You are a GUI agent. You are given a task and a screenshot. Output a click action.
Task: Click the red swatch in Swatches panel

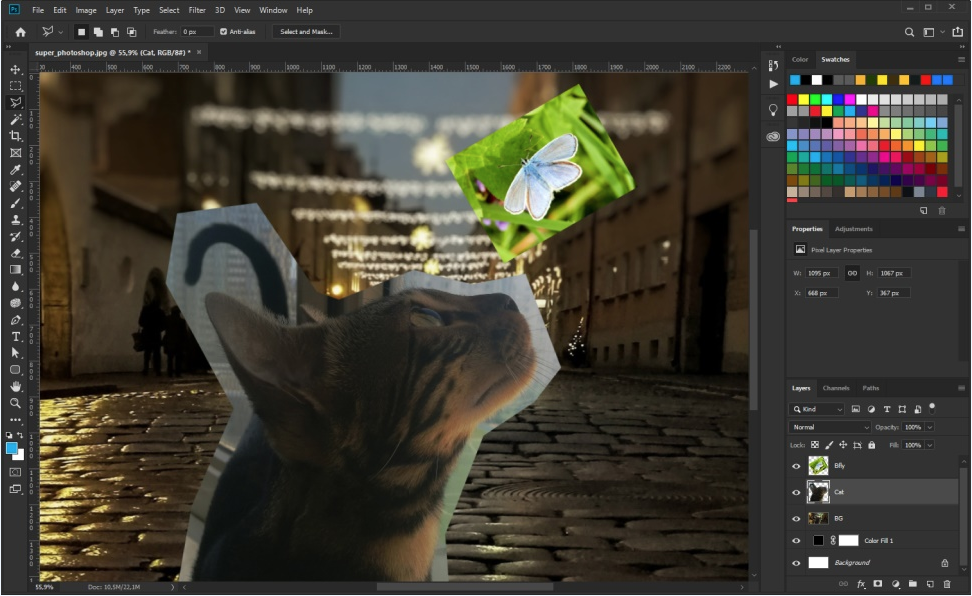[x=793, y=100]
